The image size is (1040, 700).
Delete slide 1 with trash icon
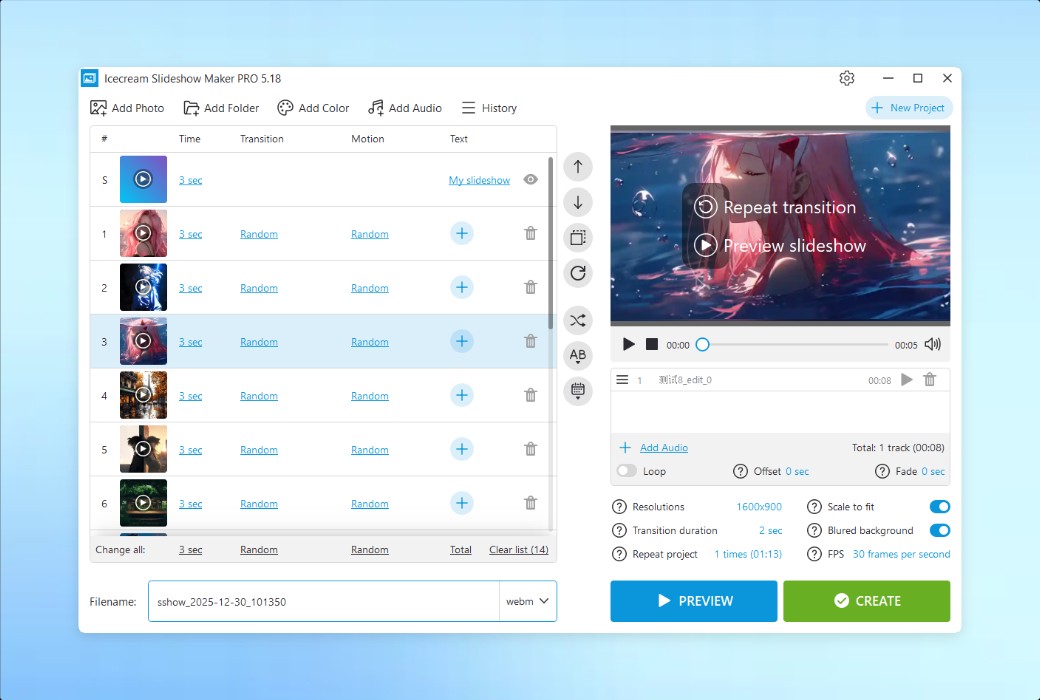point(530,233)
